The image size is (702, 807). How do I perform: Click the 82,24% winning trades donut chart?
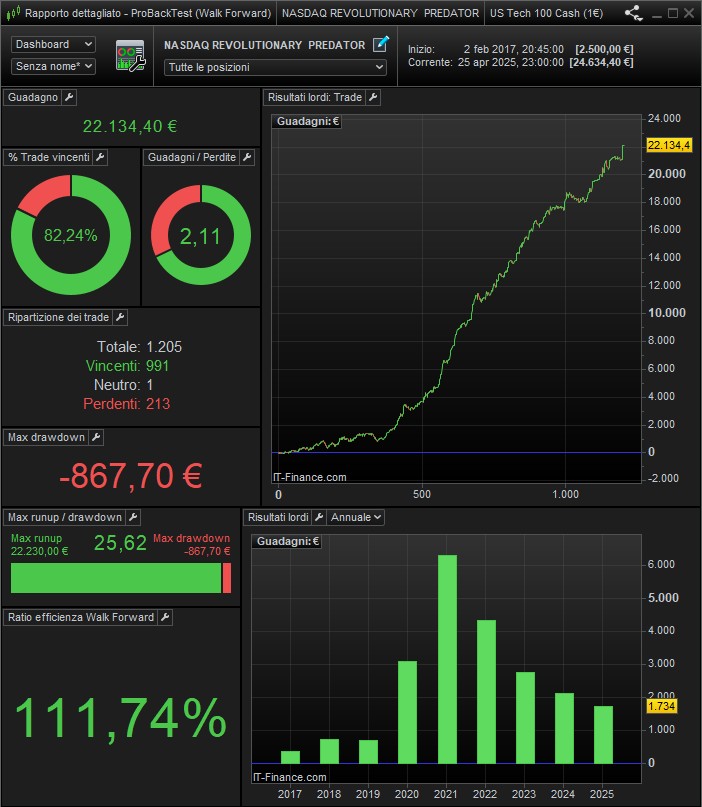[71, 235]
